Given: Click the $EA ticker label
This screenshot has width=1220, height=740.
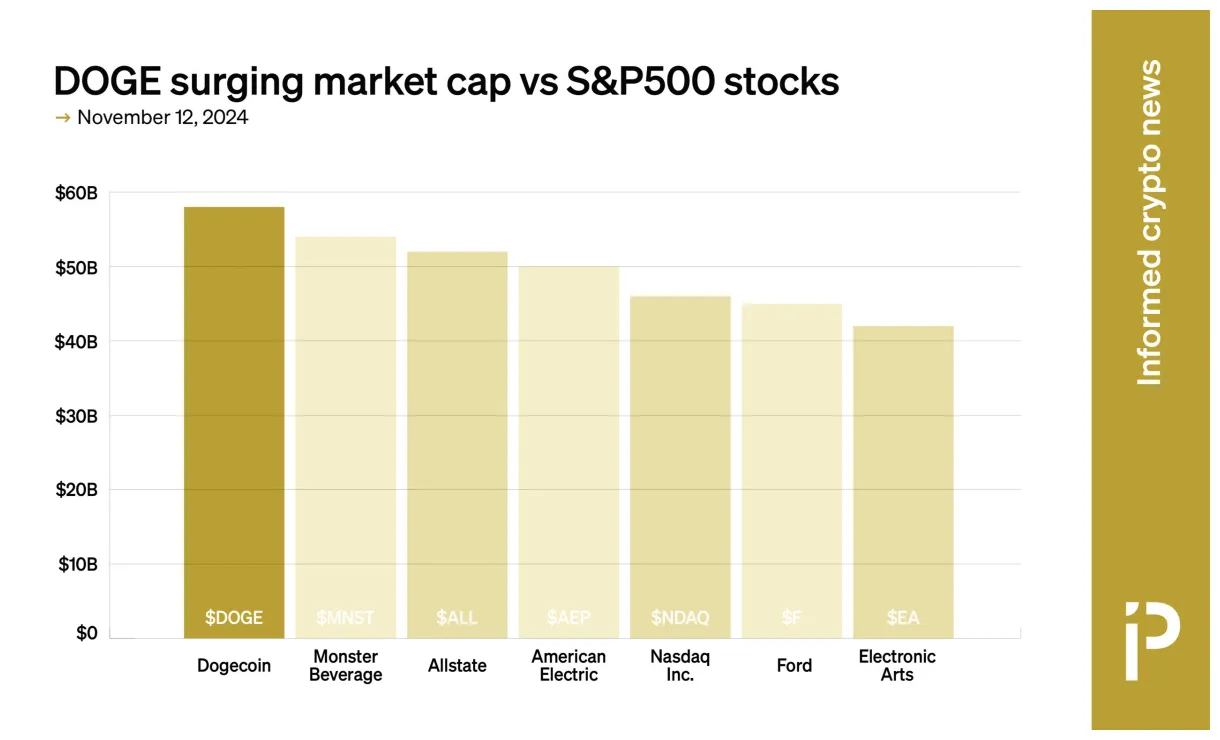Looking at the screenshot, I should 903,618.
